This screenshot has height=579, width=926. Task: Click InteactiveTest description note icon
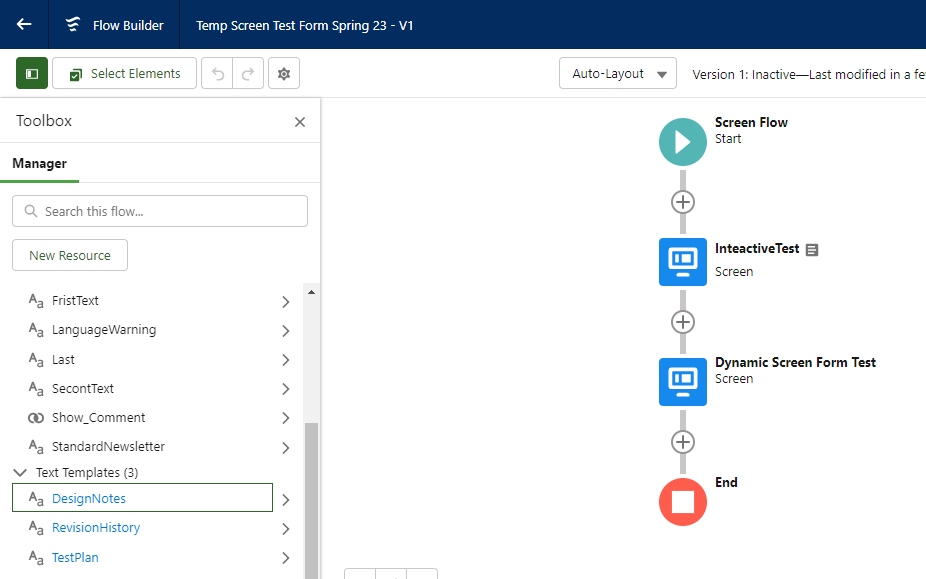coord(812,250)
